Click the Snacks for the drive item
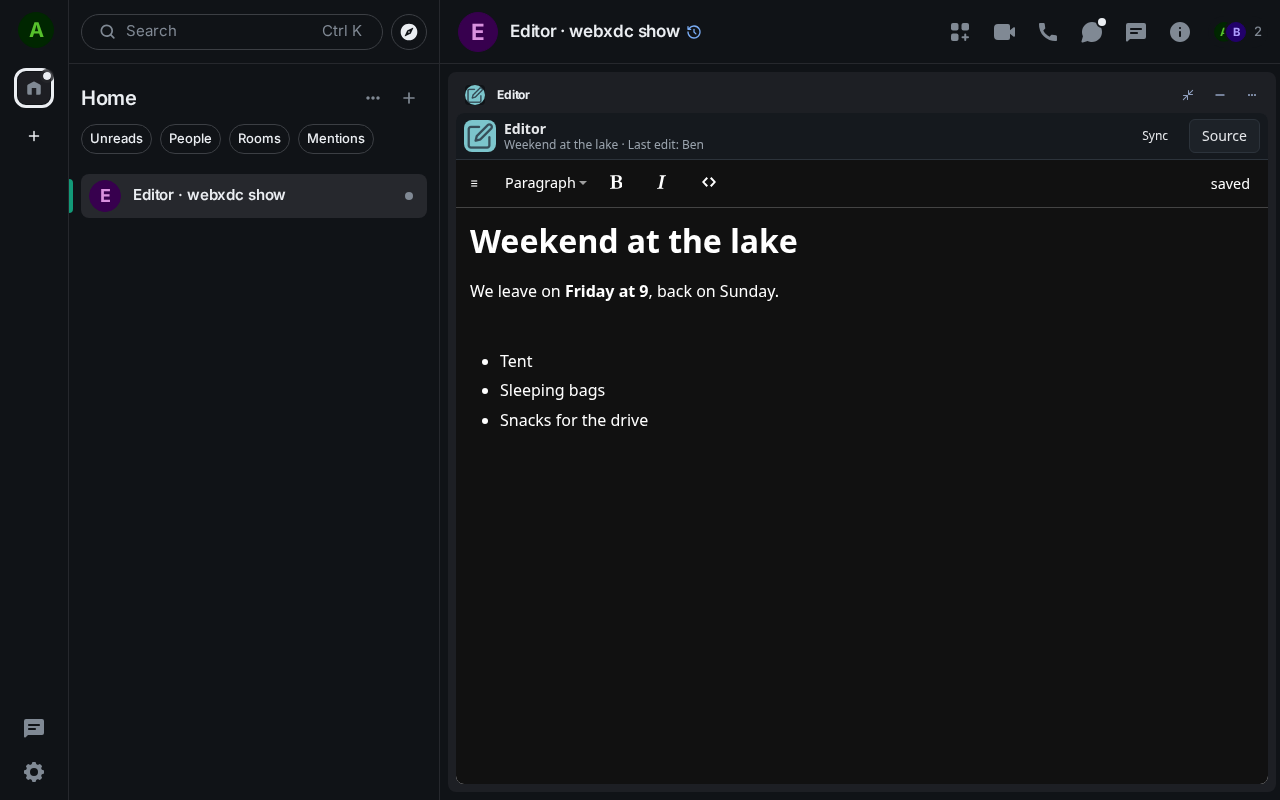 (x=574, y=420)
